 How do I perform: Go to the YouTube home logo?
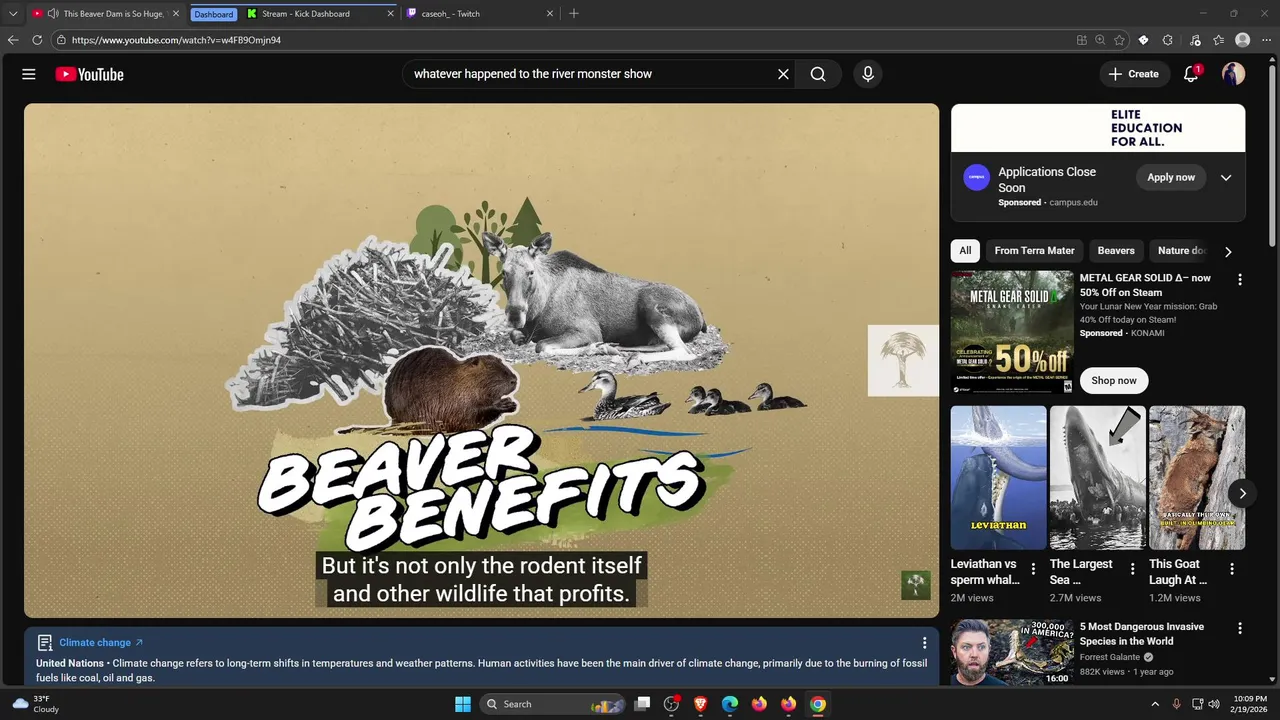tap(89, 74)
